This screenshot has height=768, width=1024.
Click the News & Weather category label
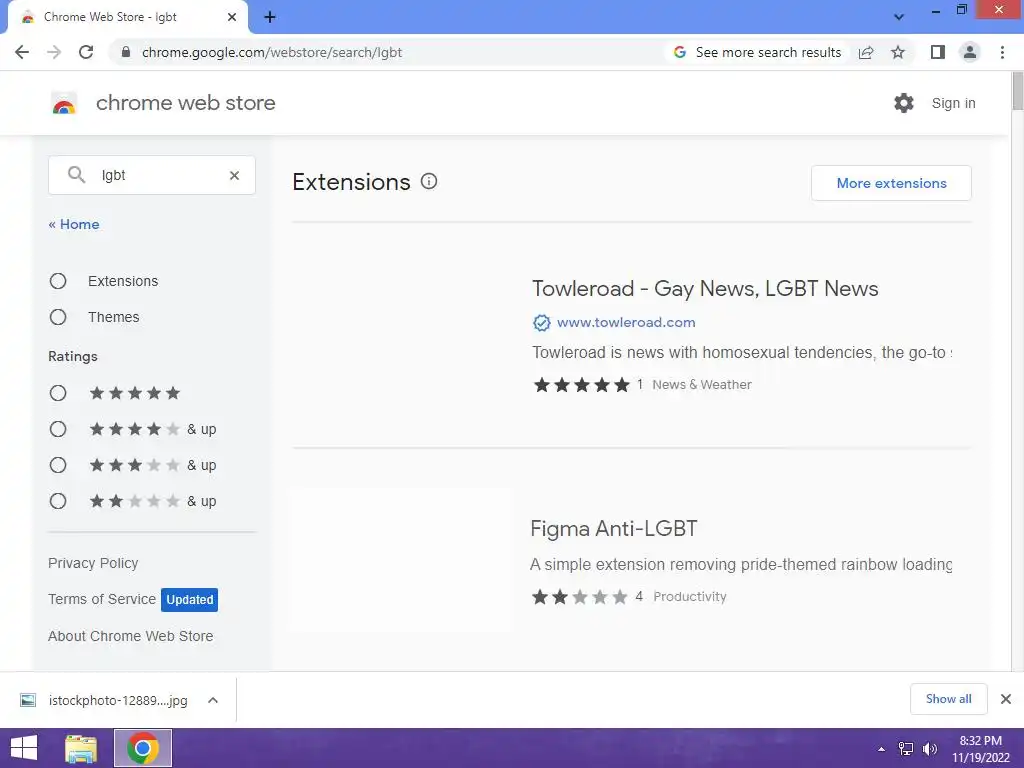(x=701, y=385)
